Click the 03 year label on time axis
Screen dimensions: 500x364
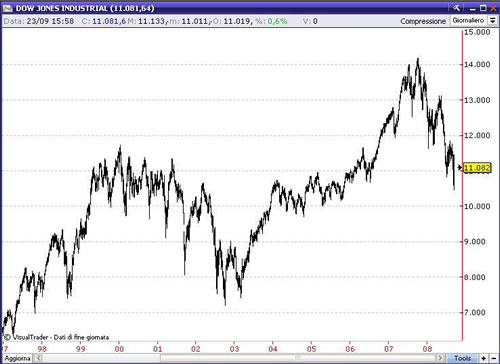coord(234,349)
